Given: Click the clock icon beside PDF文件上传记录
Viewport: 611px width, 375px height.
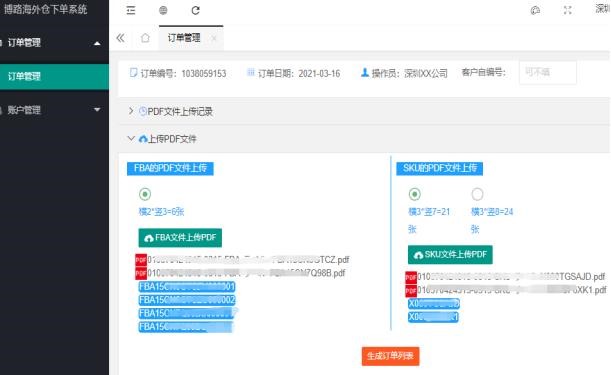Looking at the screenshot, I should pyautogui.click(x=143, y=111).
